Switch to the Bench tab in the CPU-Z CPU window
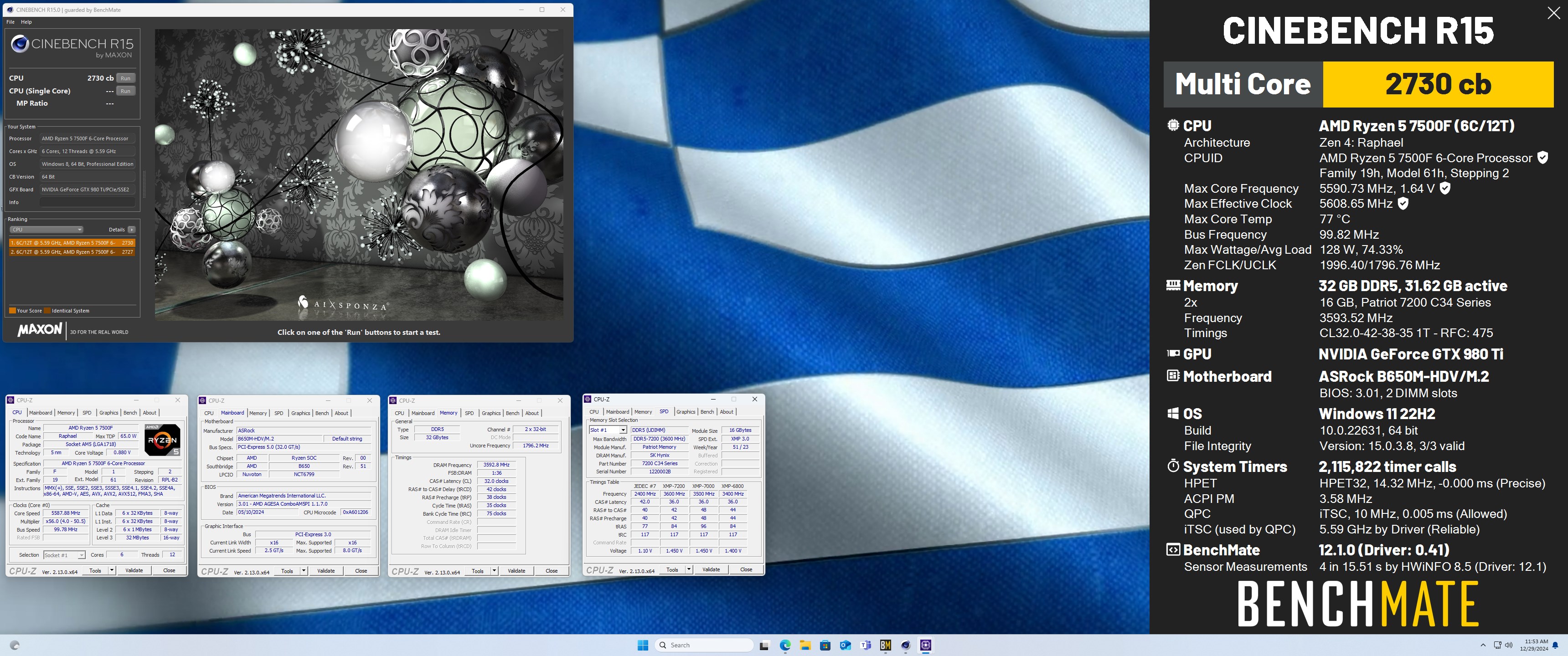This screenshot has width=1568, height=656. [x=130, y=413]
